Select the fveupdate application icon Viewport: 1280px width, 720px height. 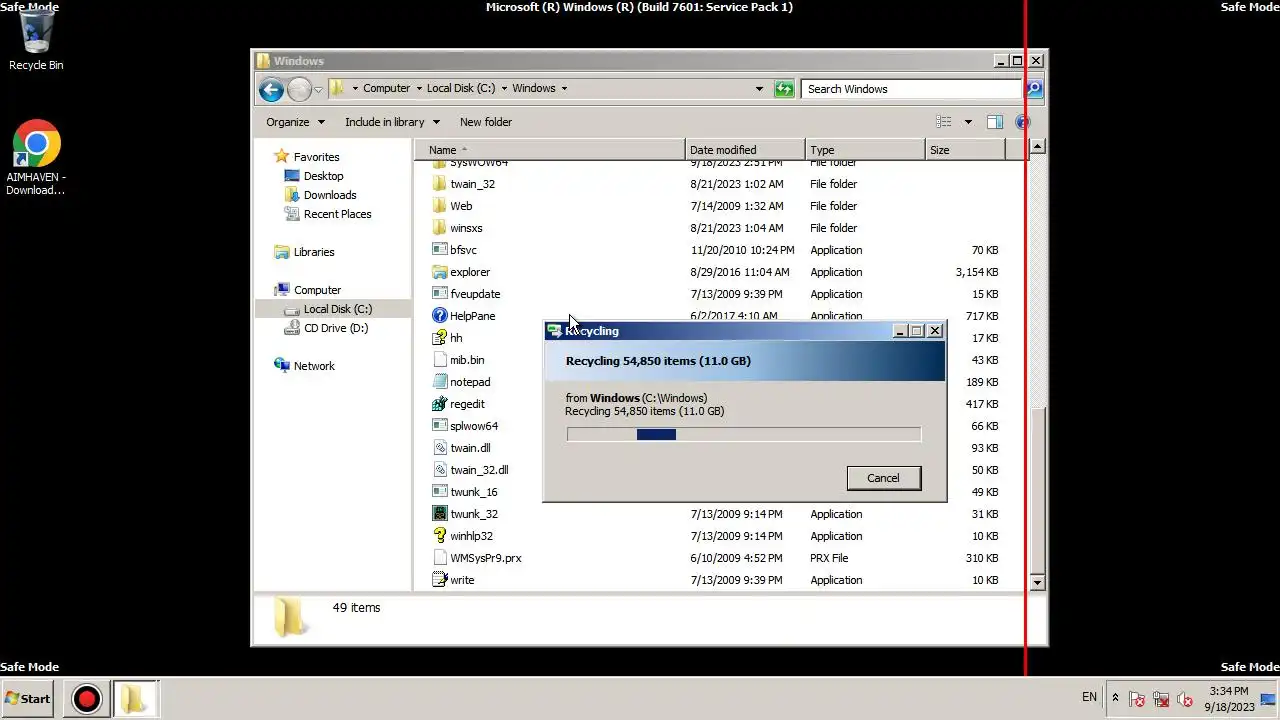pos(440,294)
